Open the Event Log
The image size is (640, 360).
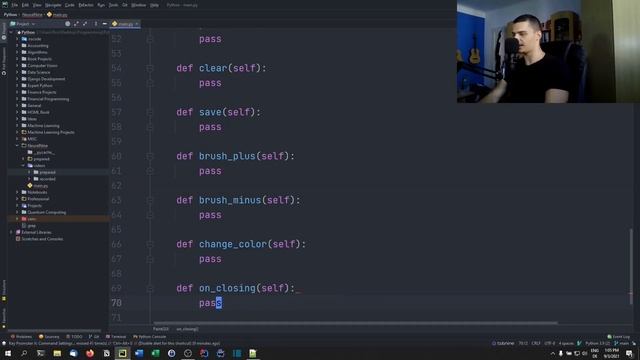[619, 337]
